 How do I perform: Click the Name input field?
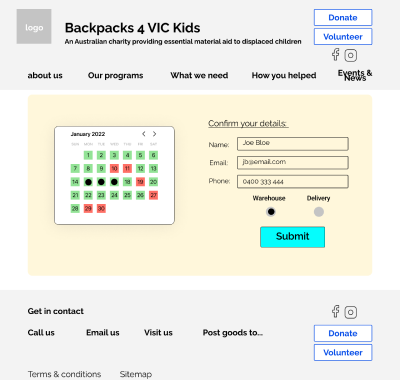point(293,144)
